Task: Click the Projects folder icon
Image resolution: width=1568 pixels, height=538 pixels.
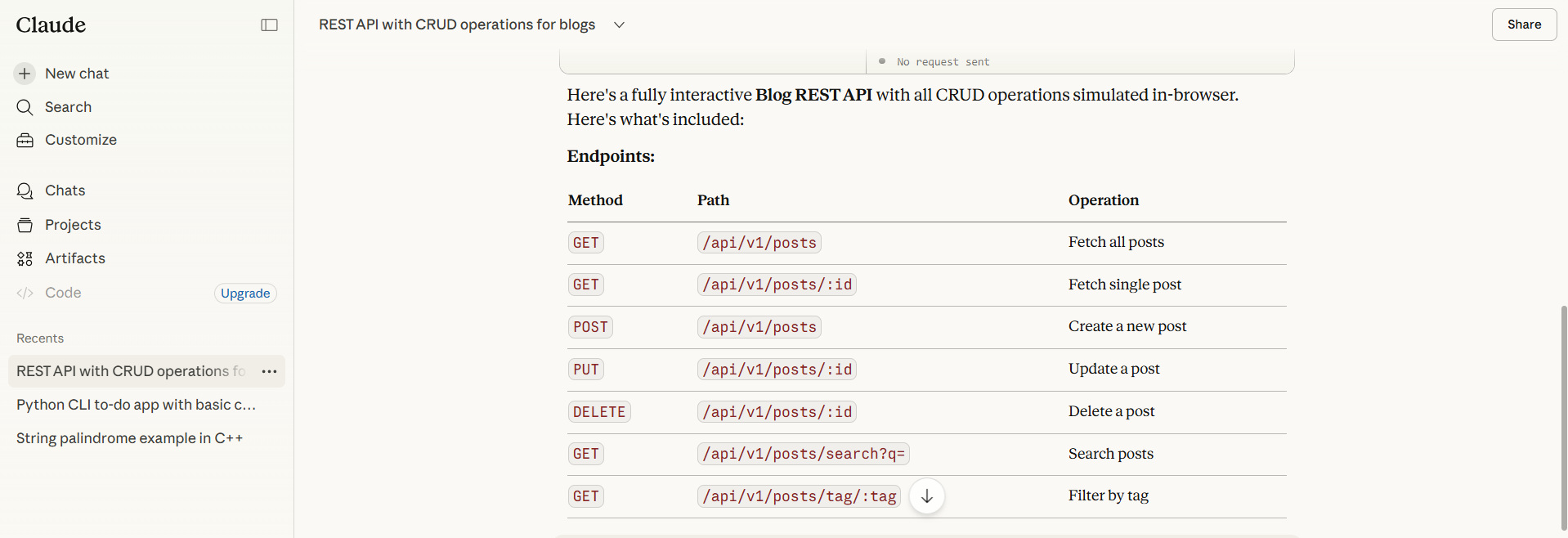Action: (25, 225)
